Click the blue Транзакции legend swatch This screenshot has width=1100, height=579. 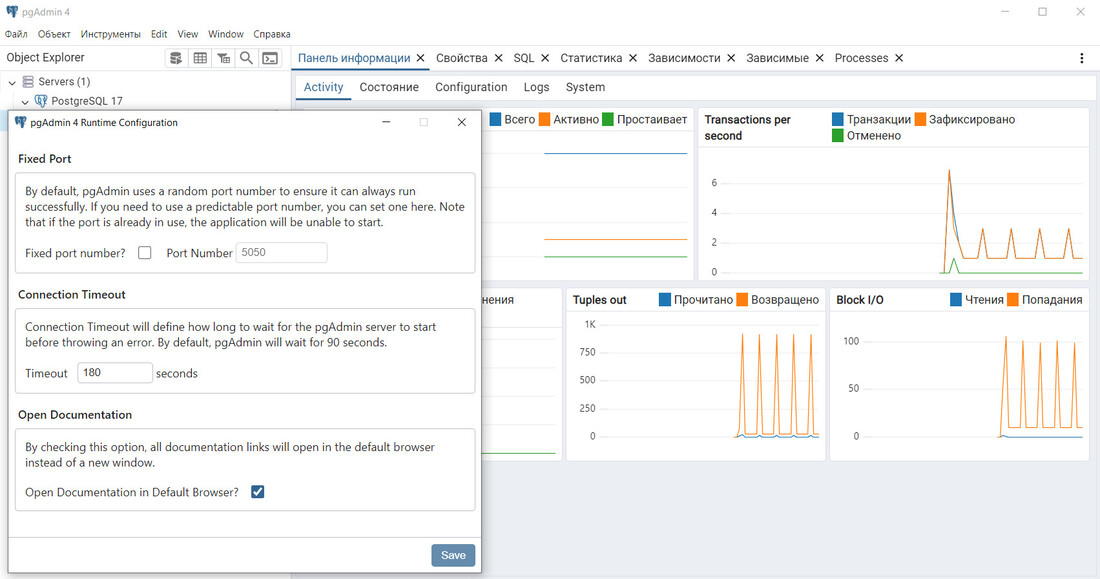[838, 119]
